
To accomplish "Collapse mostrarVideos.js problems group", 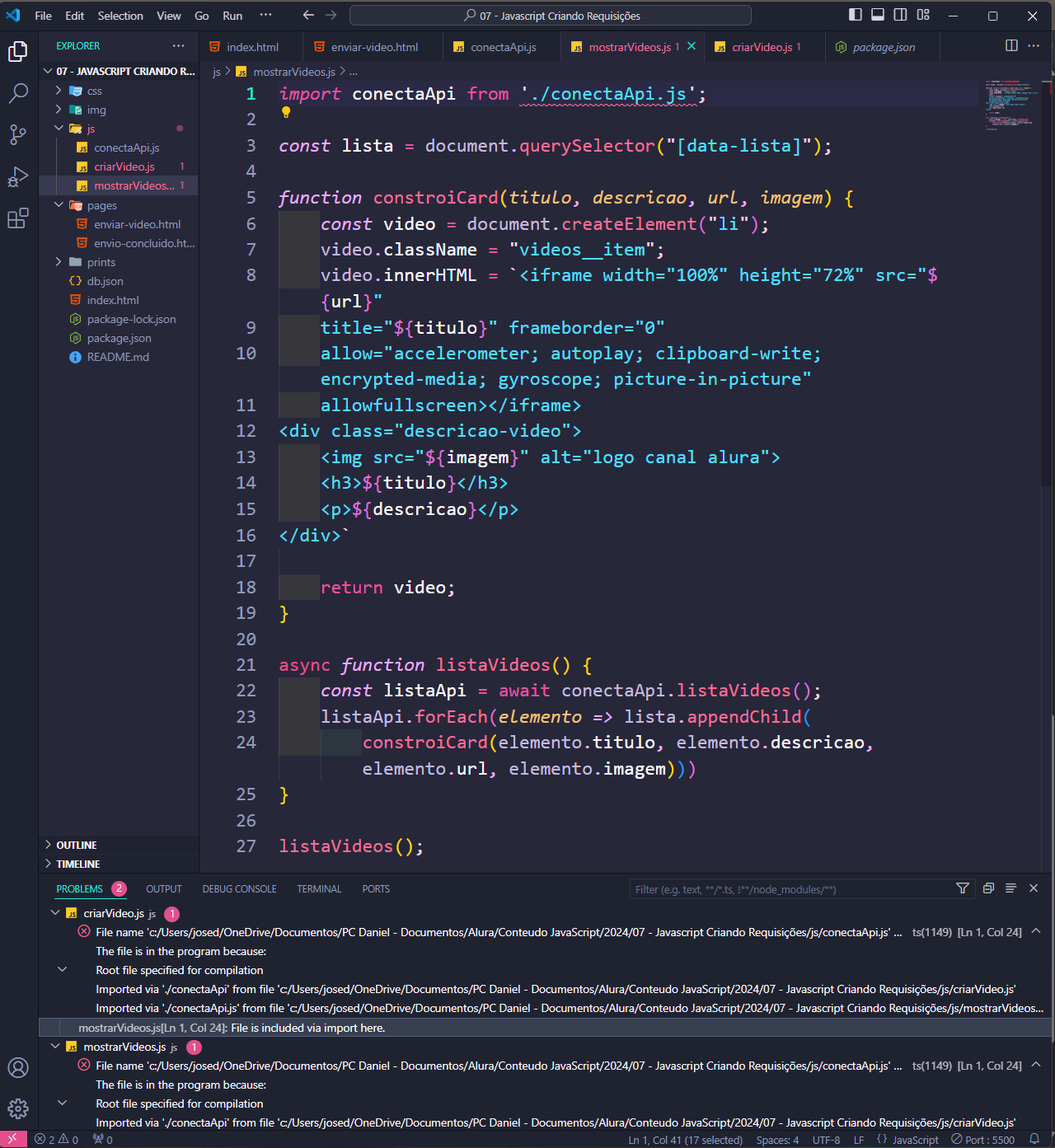I will 55,1047.
